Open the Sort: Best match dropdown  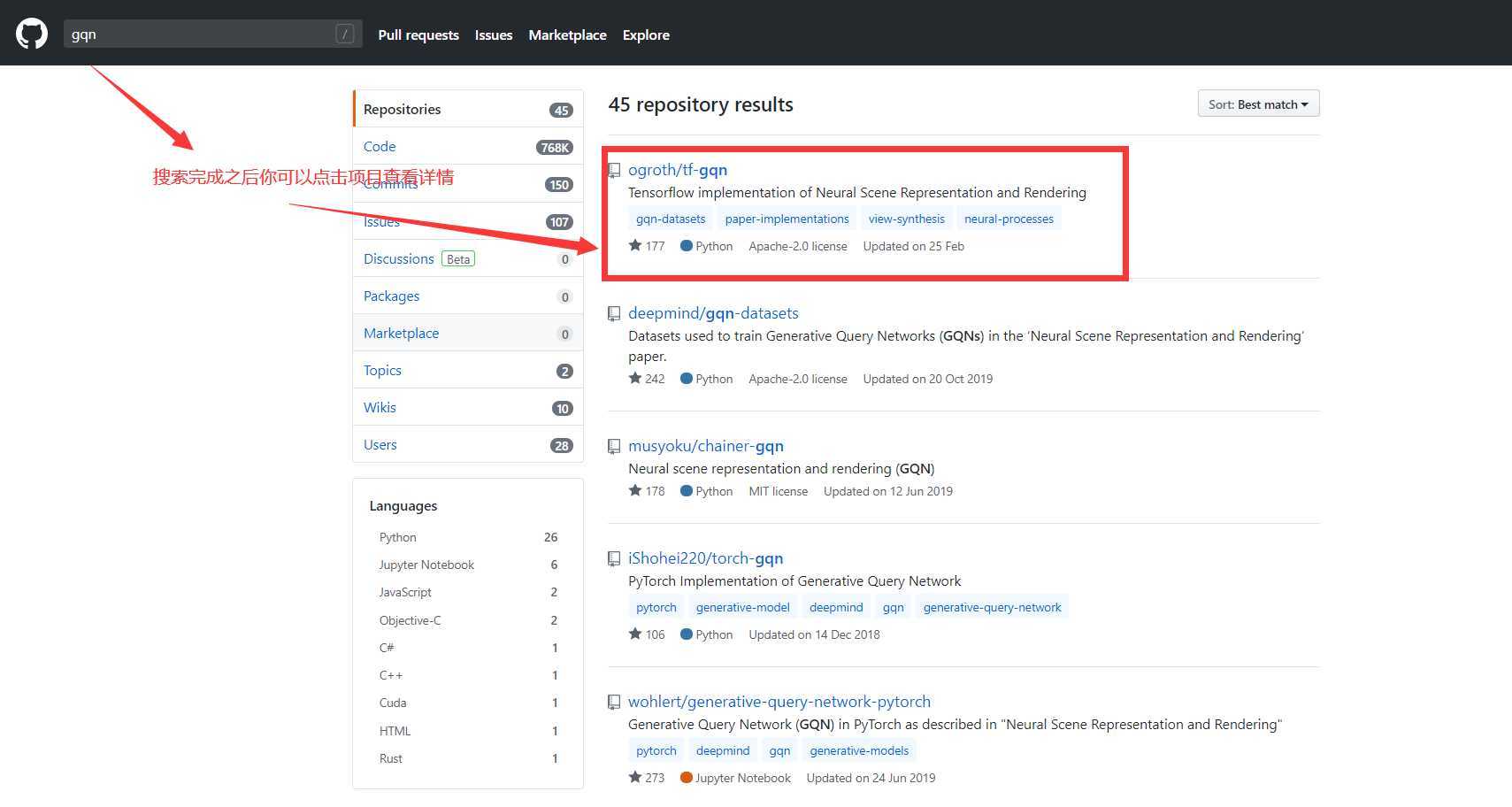(x=1258, y=104)
